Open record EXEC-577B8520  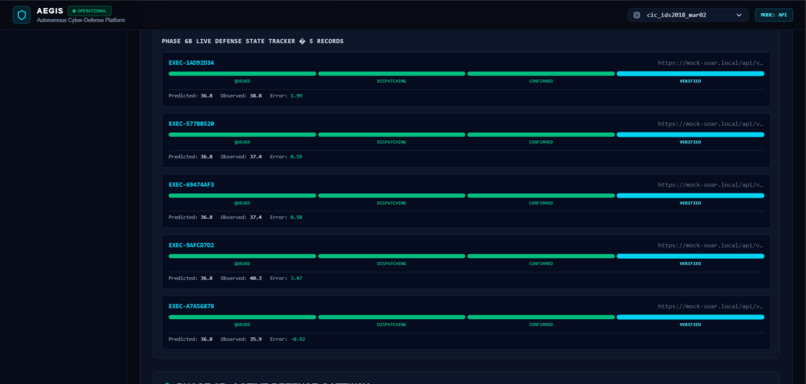click(x=191, y=123)
